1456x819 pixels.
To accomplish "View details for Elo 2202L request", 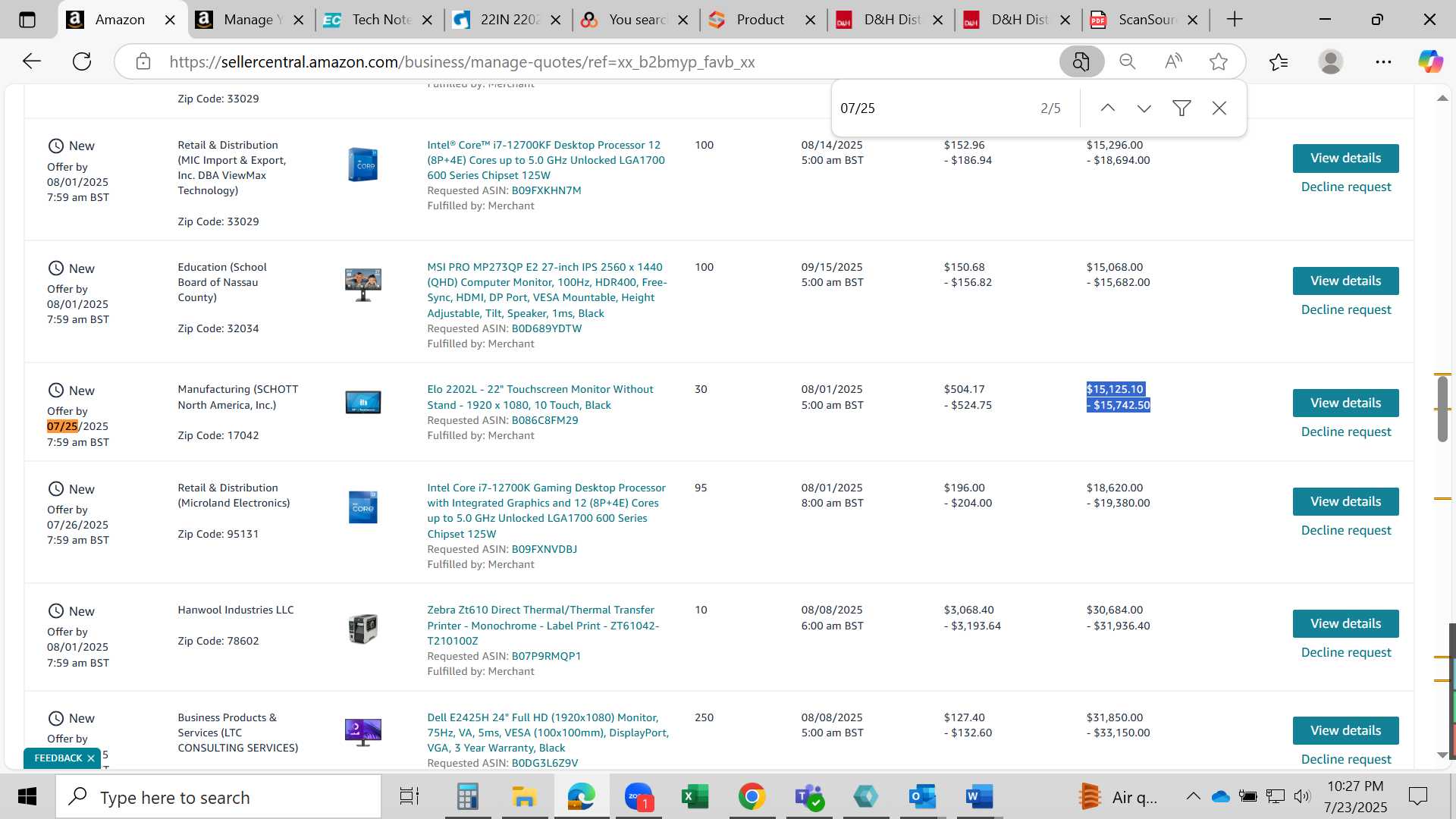I will pos(1345,403).
